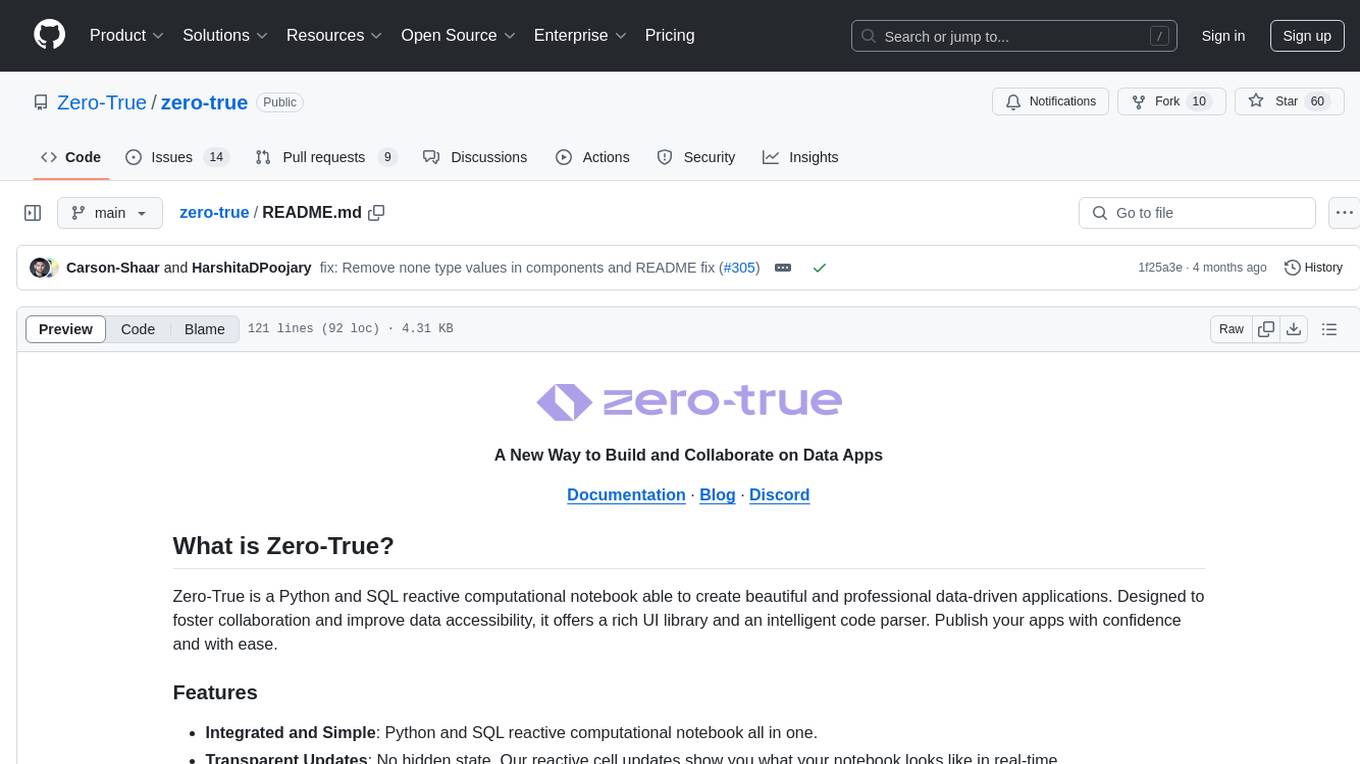Switch to Code view of README

point(138,329)
